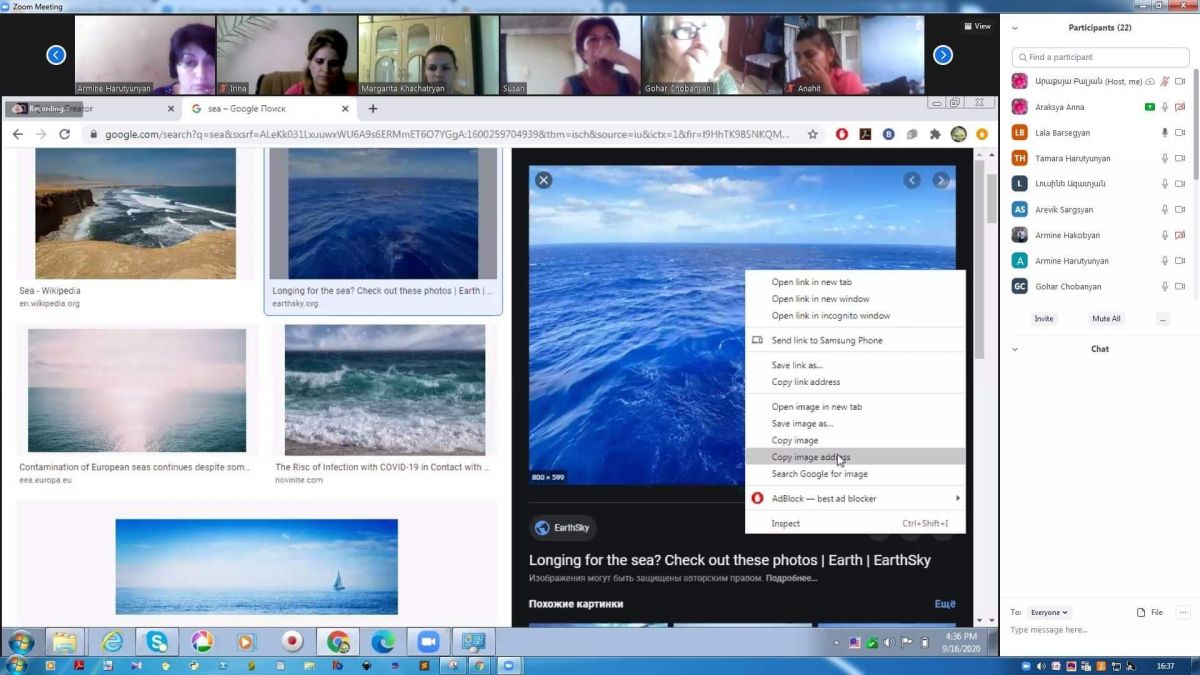Screen dimensions: 1200x675
Task: Go to next image in preview
Action: coord(941,180)
